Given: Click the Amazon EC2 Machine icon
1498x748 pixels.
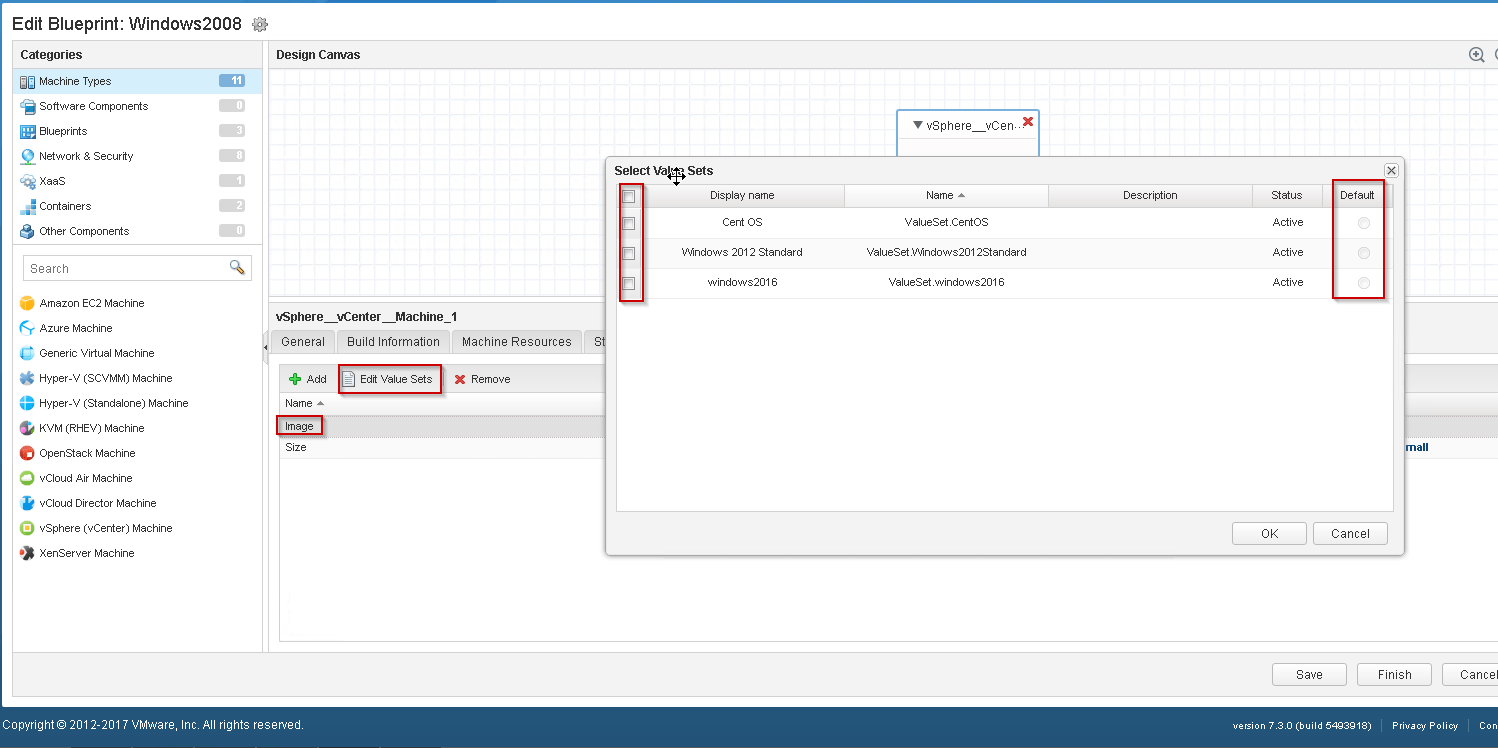Looking at the screenshot, I should click(28, 303).
